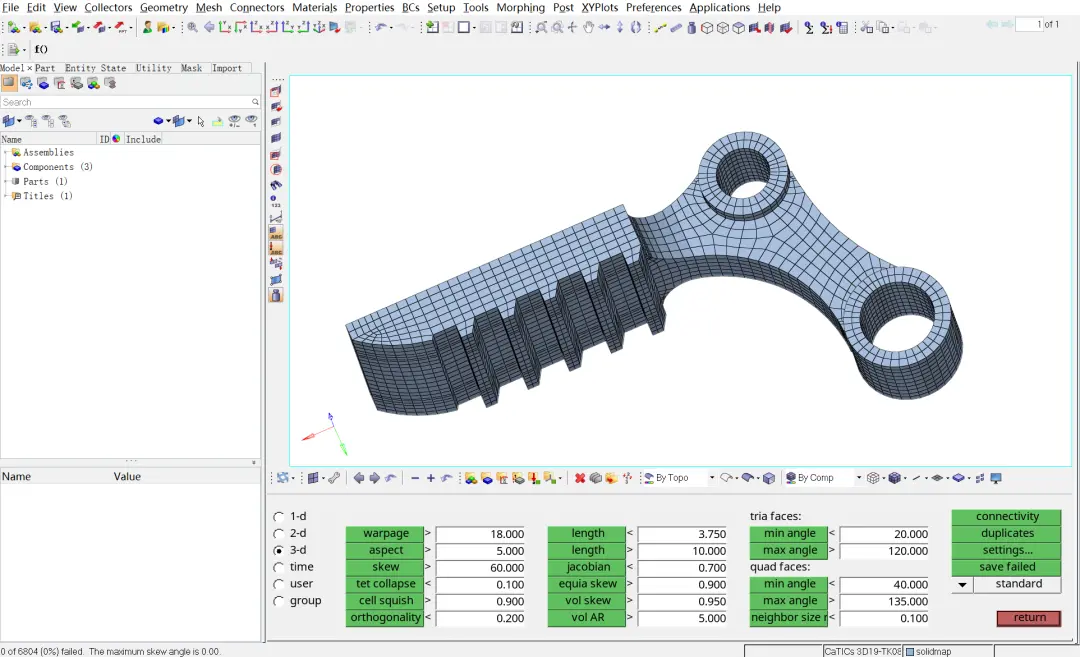Screen dimensions: 1080x657
Task: Click the red X delete icon
Action: (580, 478)
